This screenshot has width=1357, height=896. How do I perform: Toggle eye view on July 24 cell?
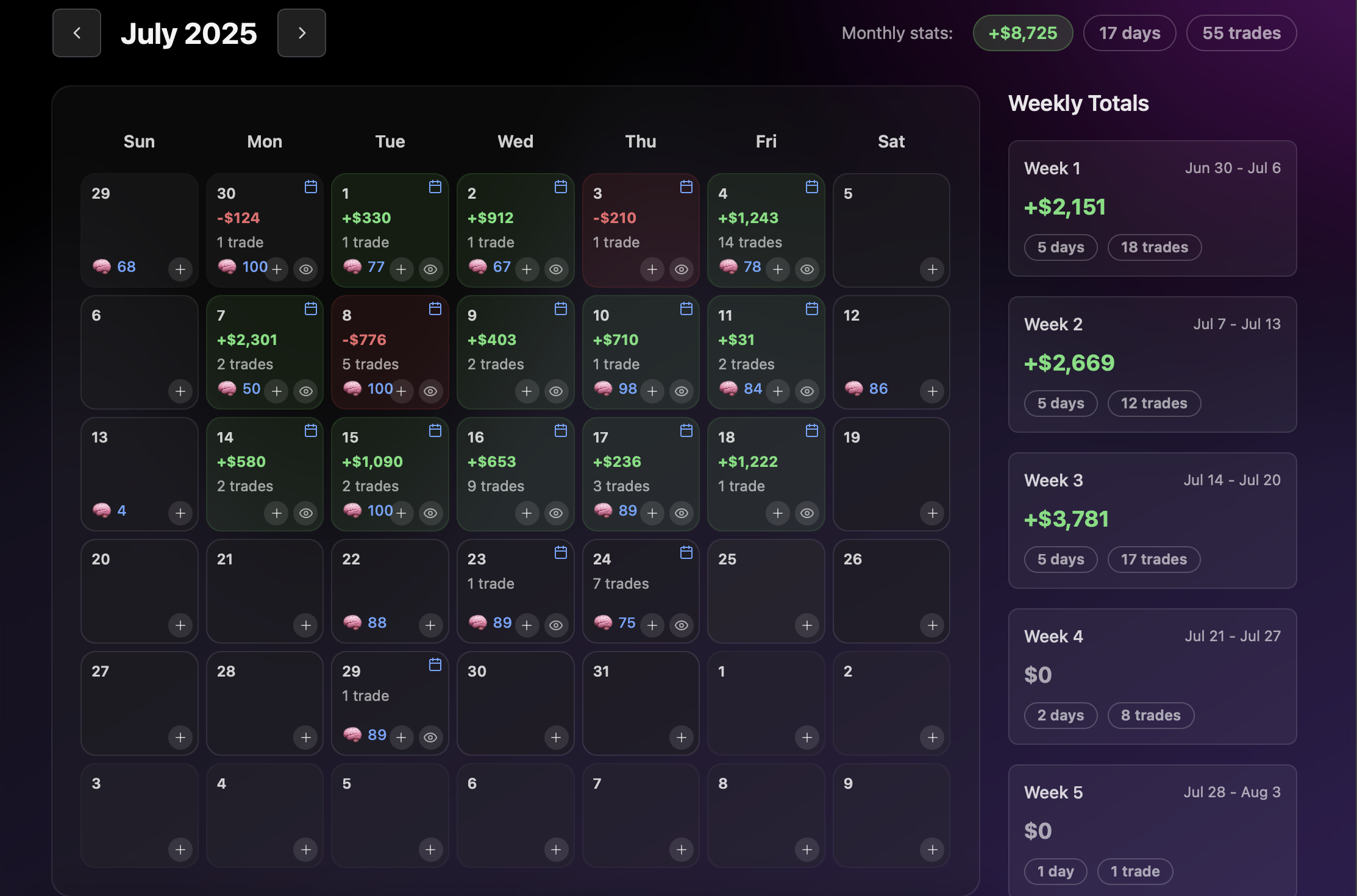point(682,625)
